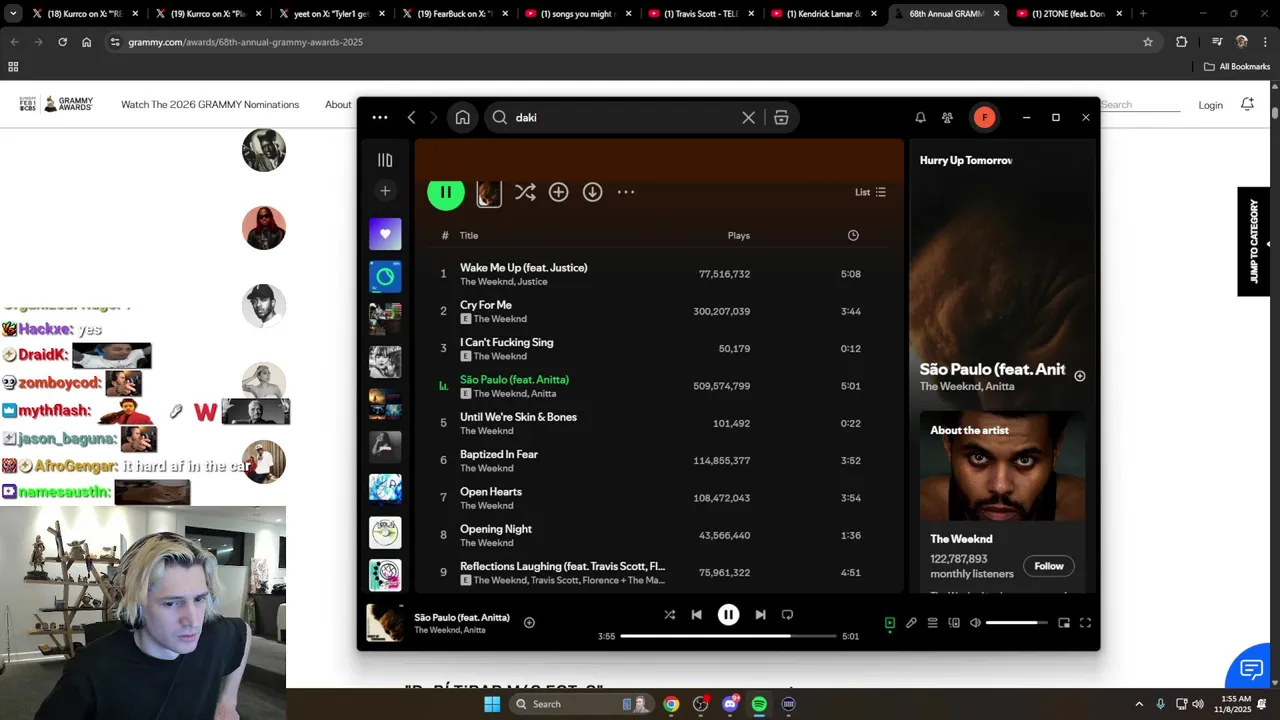Open more options for the album
This screenshot has width=1280, height=720.
point(626,192)
